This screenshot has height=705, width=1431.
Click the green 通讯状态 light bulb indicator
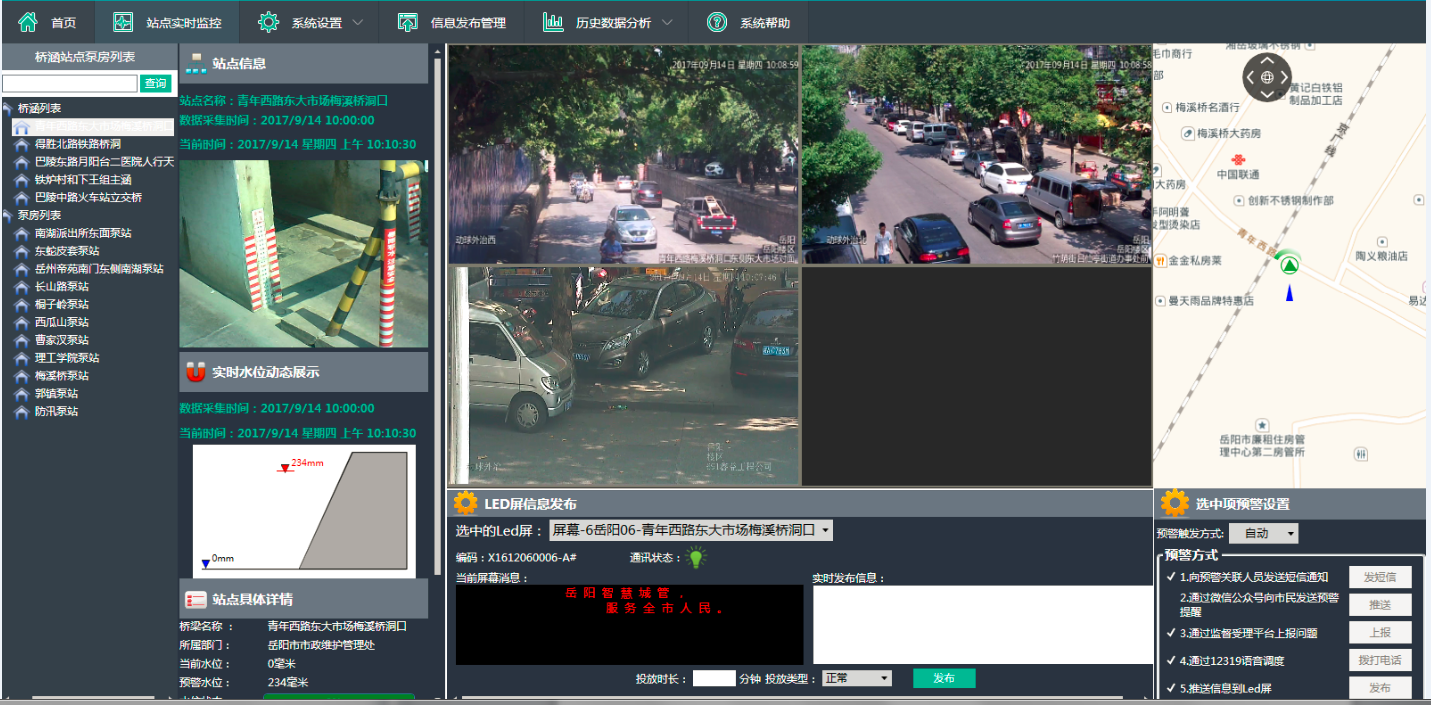696,558
